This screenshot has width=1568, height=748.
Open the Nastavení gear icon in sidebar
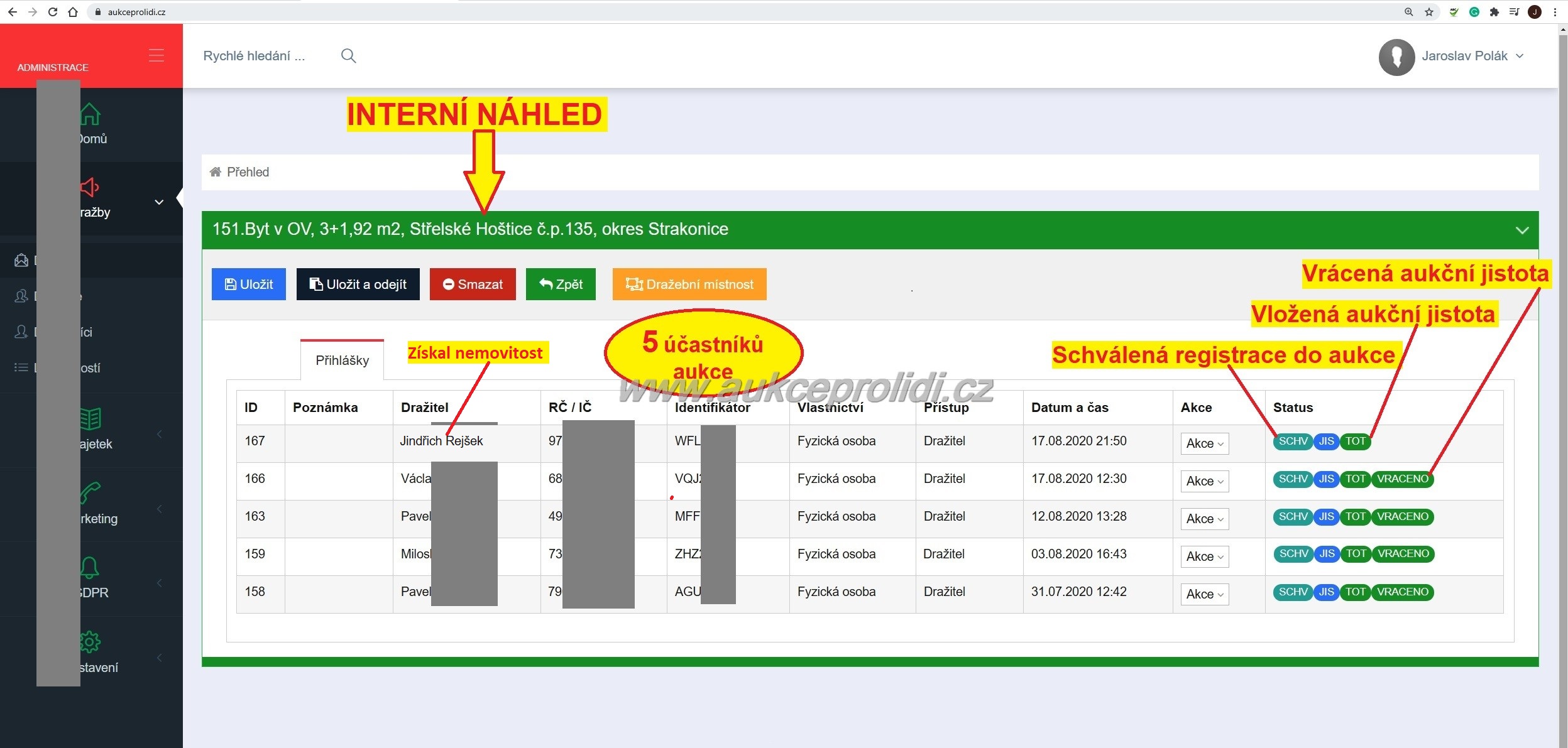point(90,642)
